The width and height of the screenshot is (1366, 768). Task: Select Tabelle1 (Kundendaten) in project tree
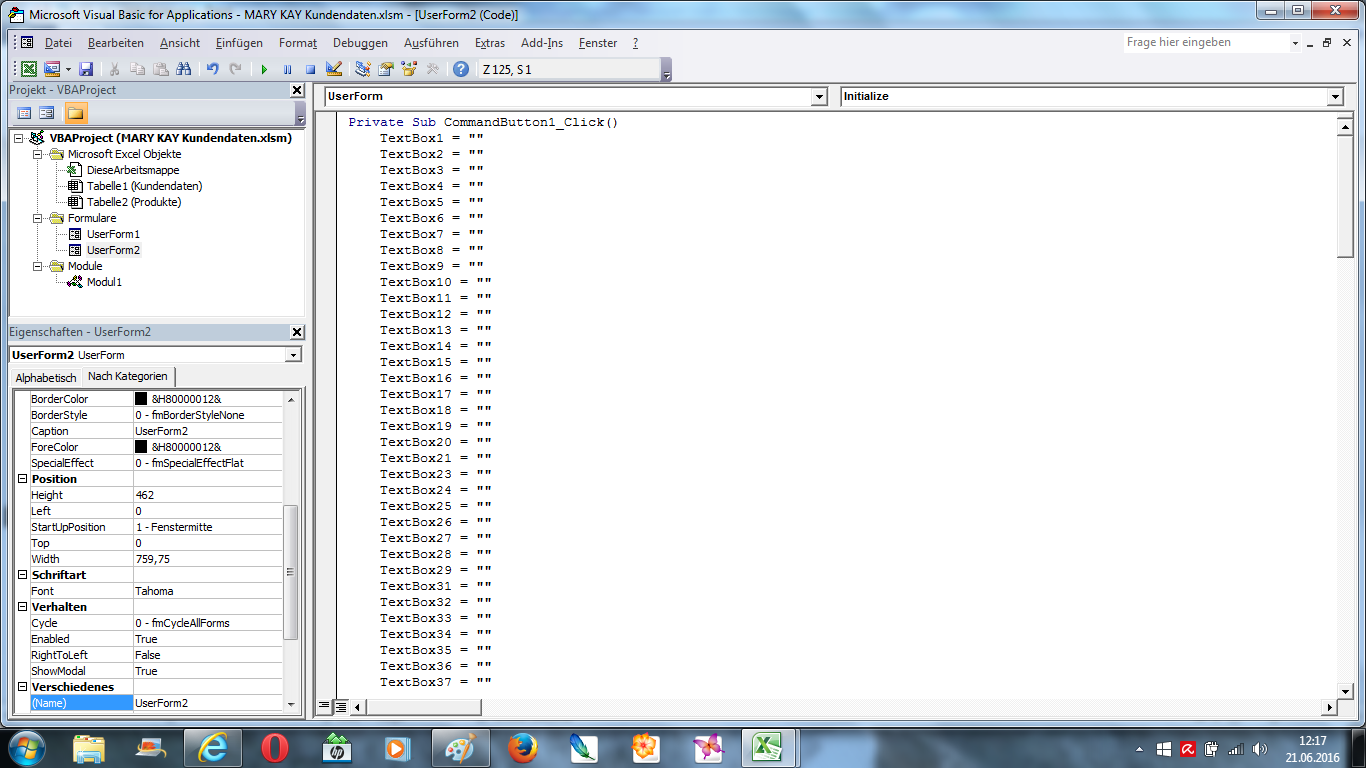pos(144,186)
